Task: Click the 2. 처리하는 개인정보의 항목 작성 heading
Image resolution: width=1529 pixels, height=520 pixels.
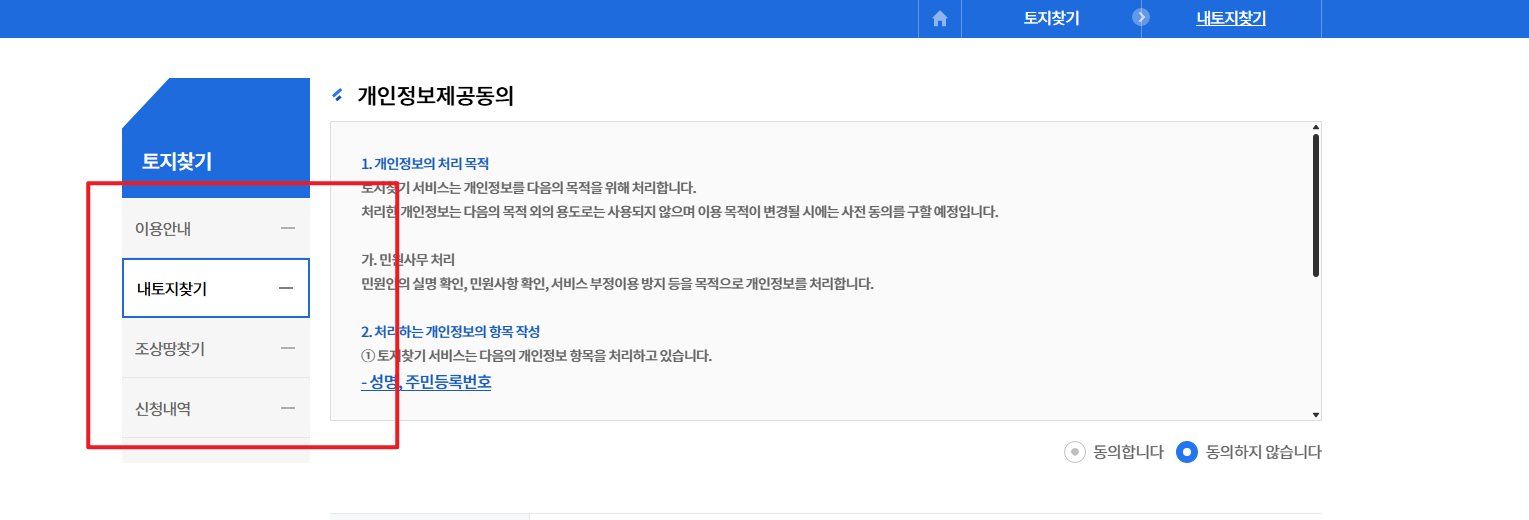Action: tap(451, 331)
